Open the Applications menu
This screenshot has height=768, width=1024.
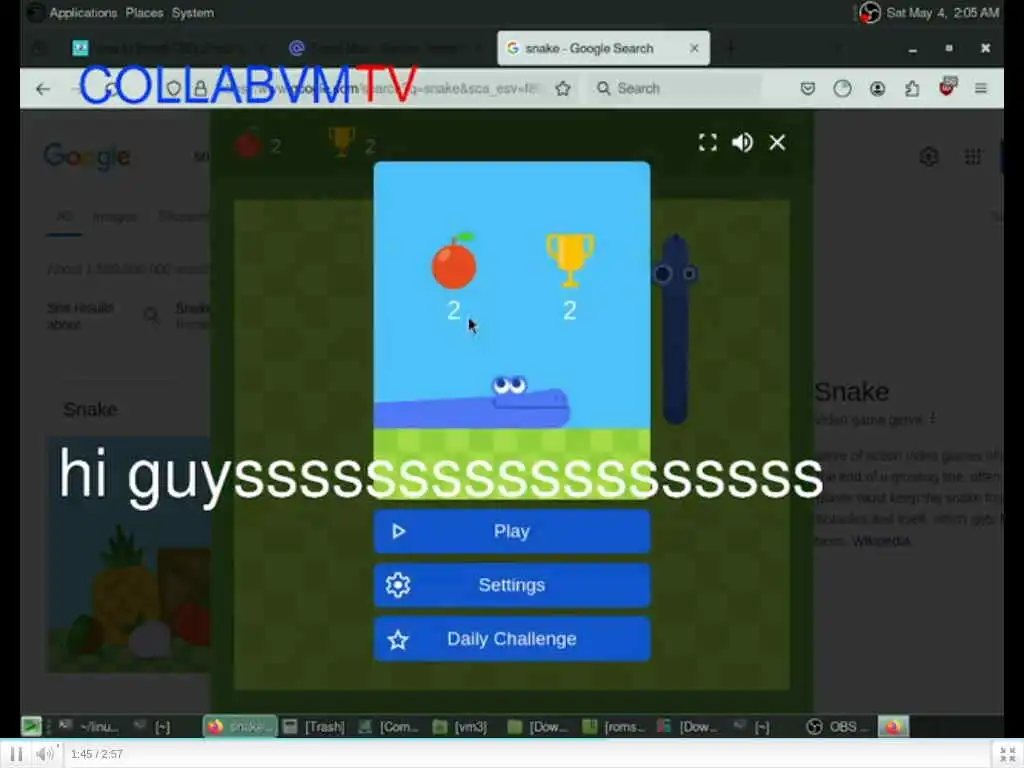pos(83,12)
